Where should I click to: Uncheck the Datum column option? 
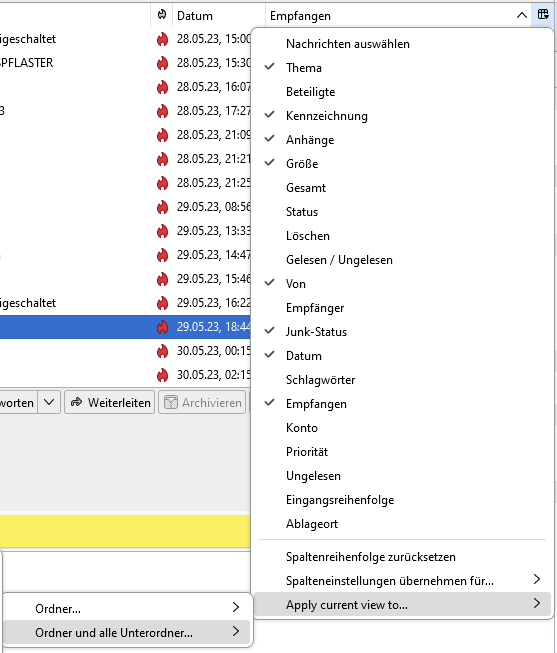(402, 356)
